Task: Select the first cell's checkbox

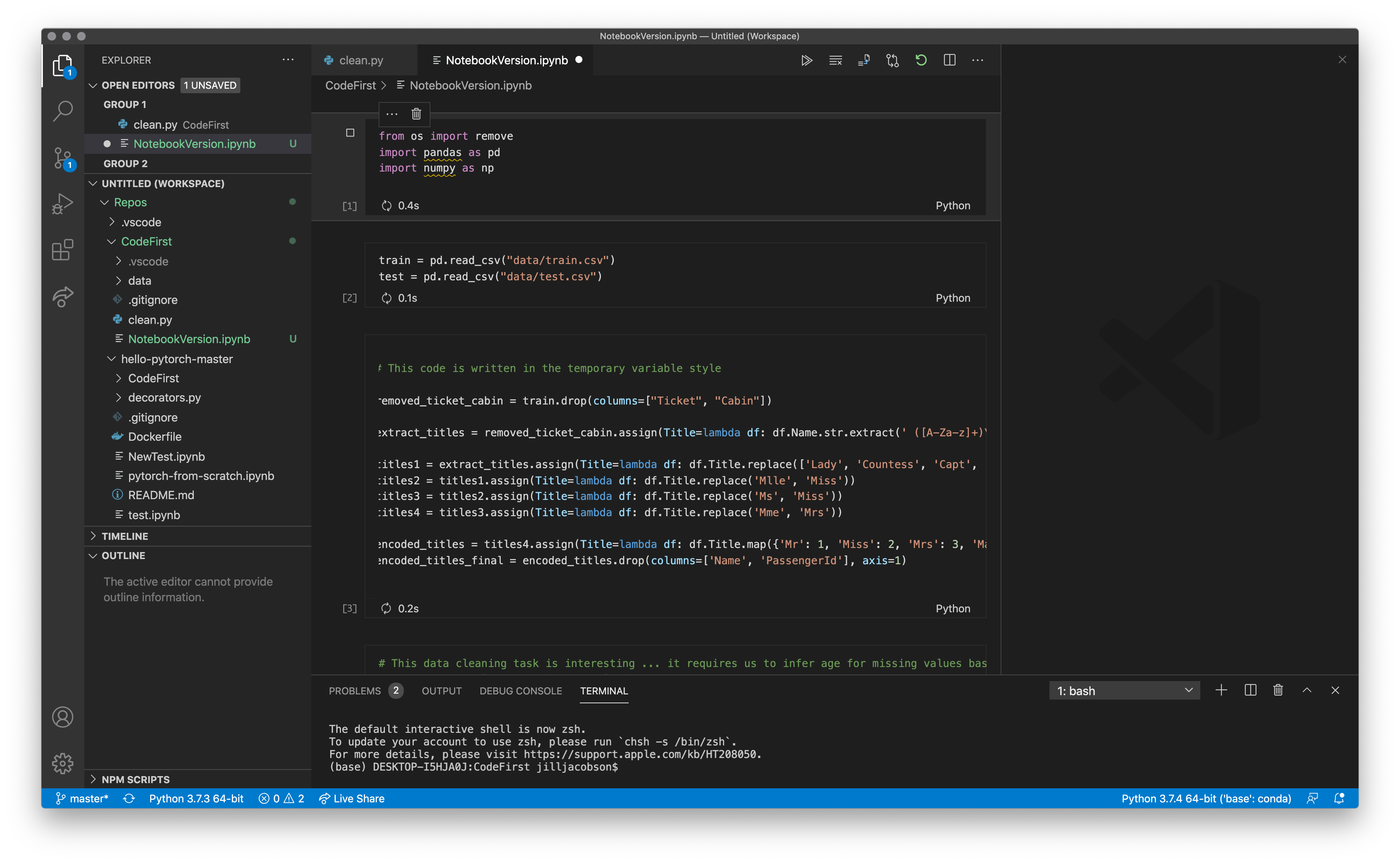Action: coord(350,133)
